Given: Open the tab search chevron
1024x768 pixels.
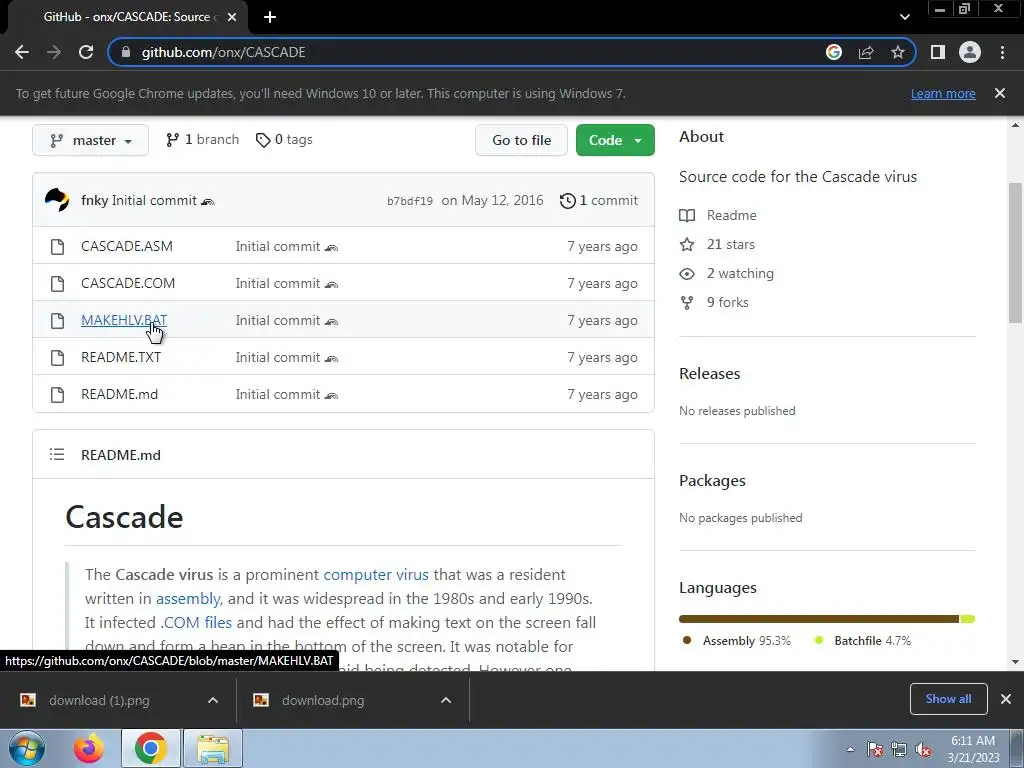Looking at the screenshot, I should (x=904, y=17).
